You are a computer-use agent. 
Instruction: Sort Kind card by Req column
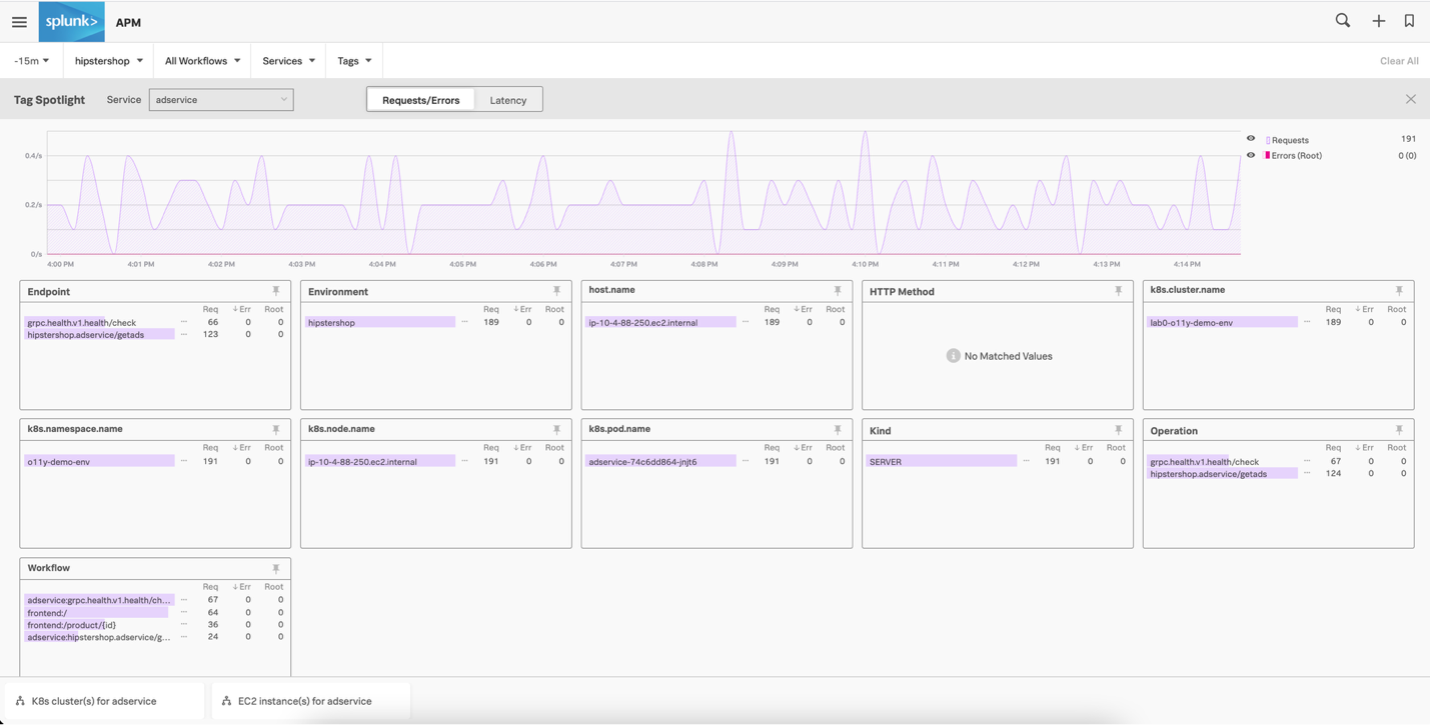pos(1052,448)
